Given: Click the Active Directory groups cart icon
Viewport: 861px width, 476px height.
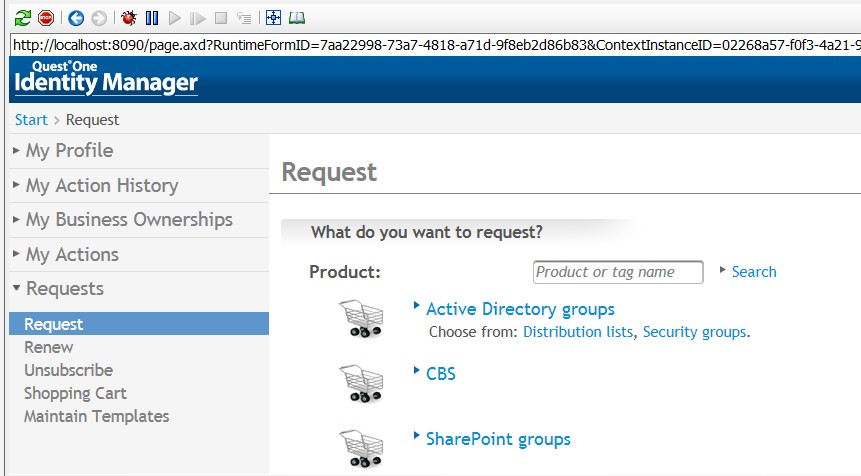Looking at the screenshot, I should 361,318.
